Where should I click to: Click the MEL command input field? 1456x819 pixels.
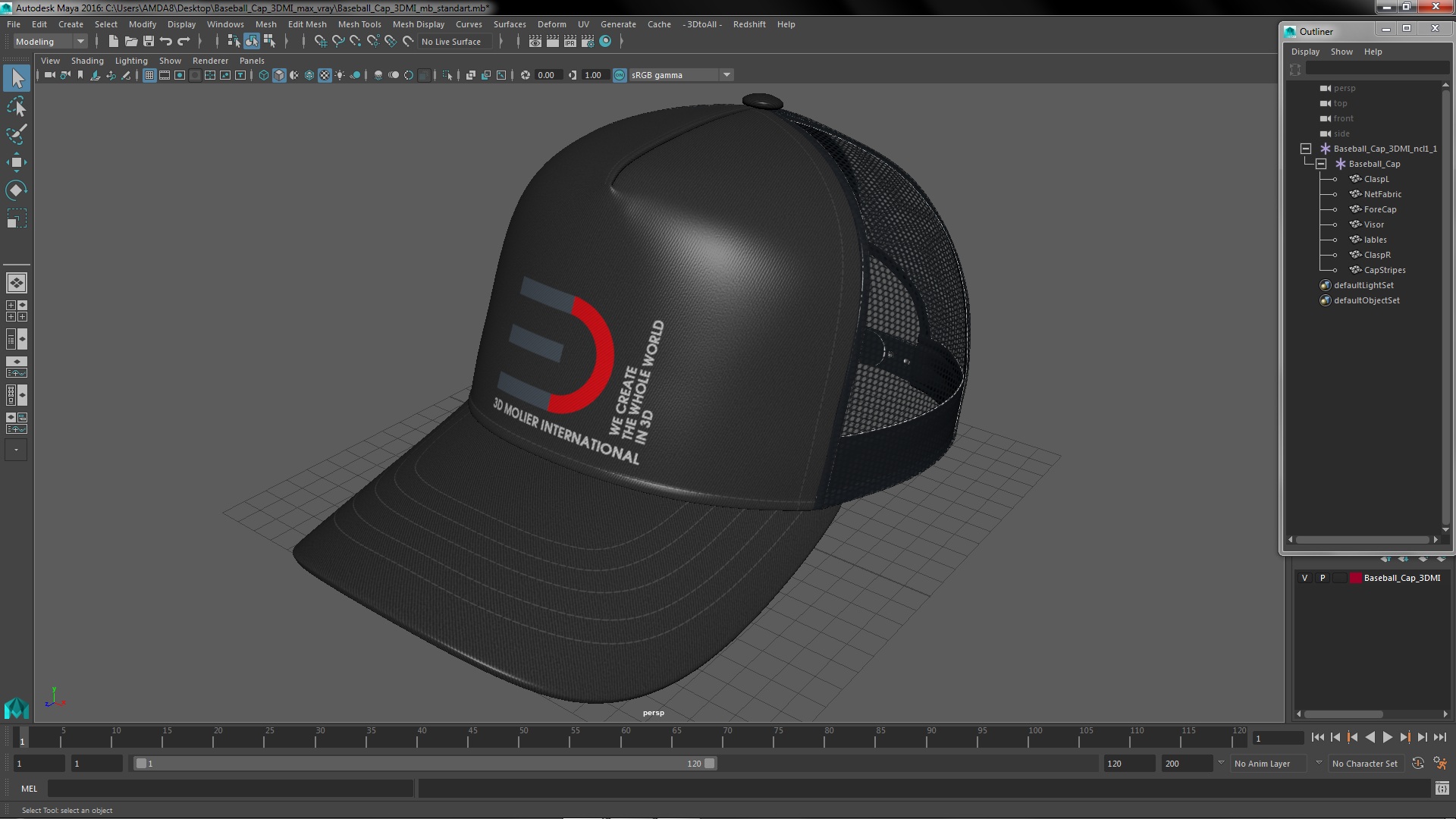coord(231,789)
